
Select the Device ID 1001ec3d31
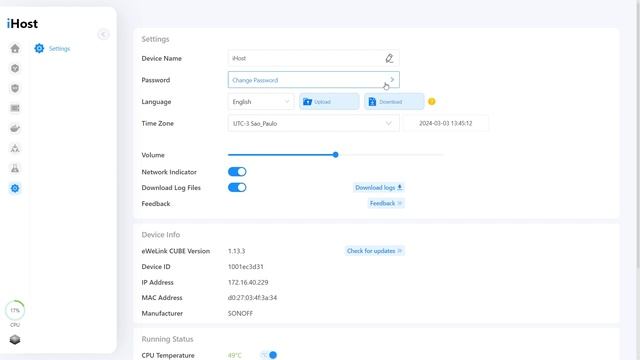coord(246,267)
